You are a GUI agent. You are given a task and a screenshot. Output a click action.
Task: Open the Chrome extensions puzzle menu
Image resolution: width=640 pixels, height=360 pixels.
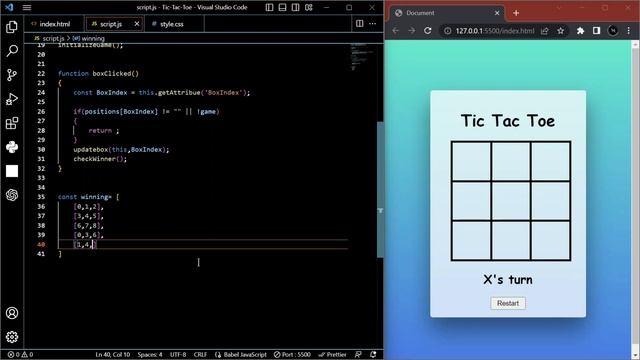tap(580, 31)
